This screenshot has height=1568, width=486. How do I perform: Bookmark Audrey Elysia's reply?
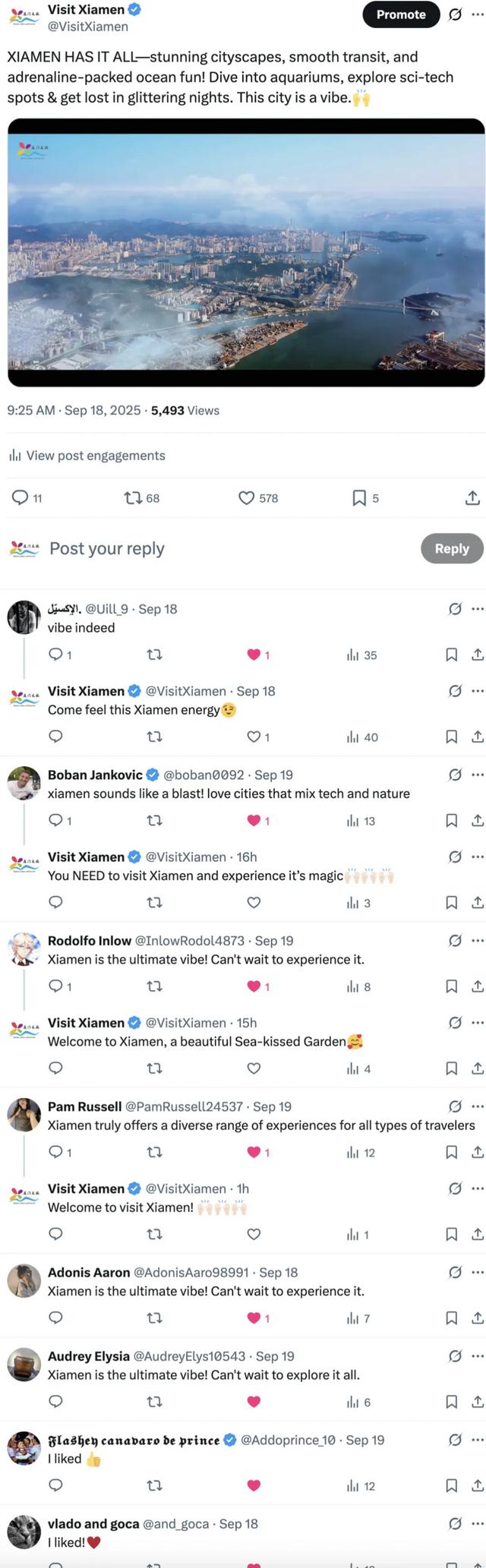pos(451,1402)
